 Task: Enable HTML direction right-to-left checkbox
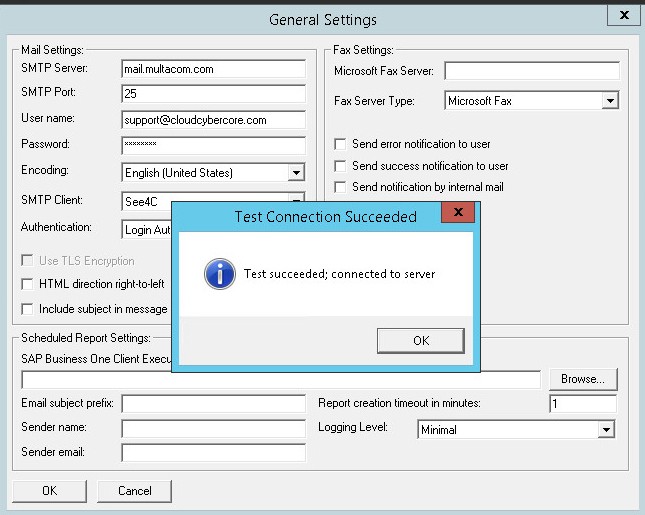(28, 284)
